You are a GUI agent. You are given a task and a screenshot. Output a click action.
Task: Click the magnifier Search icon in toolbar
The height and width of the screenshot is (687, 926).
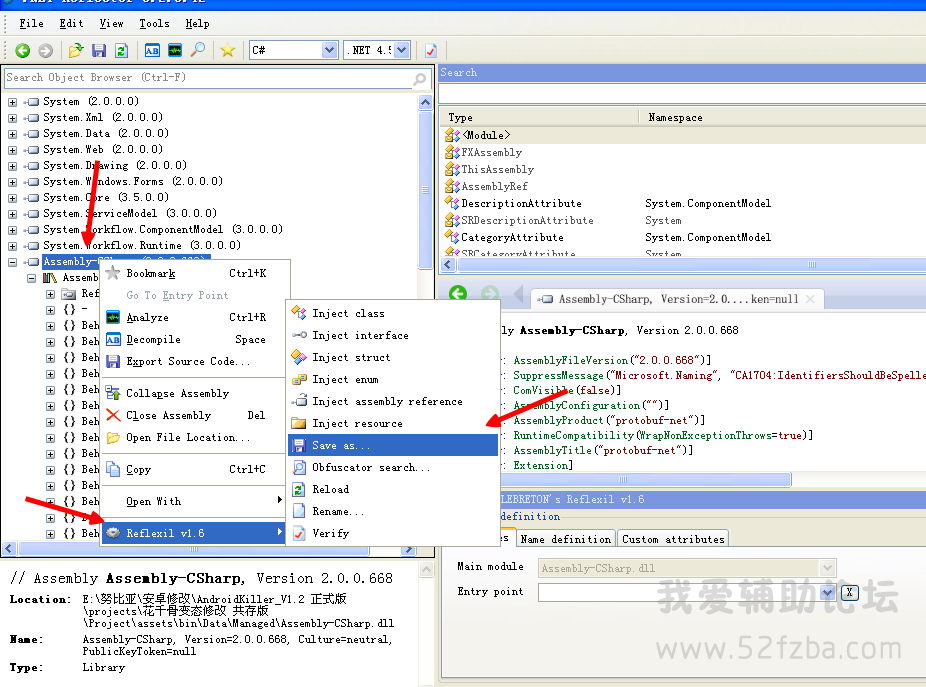tap(198, 50)
